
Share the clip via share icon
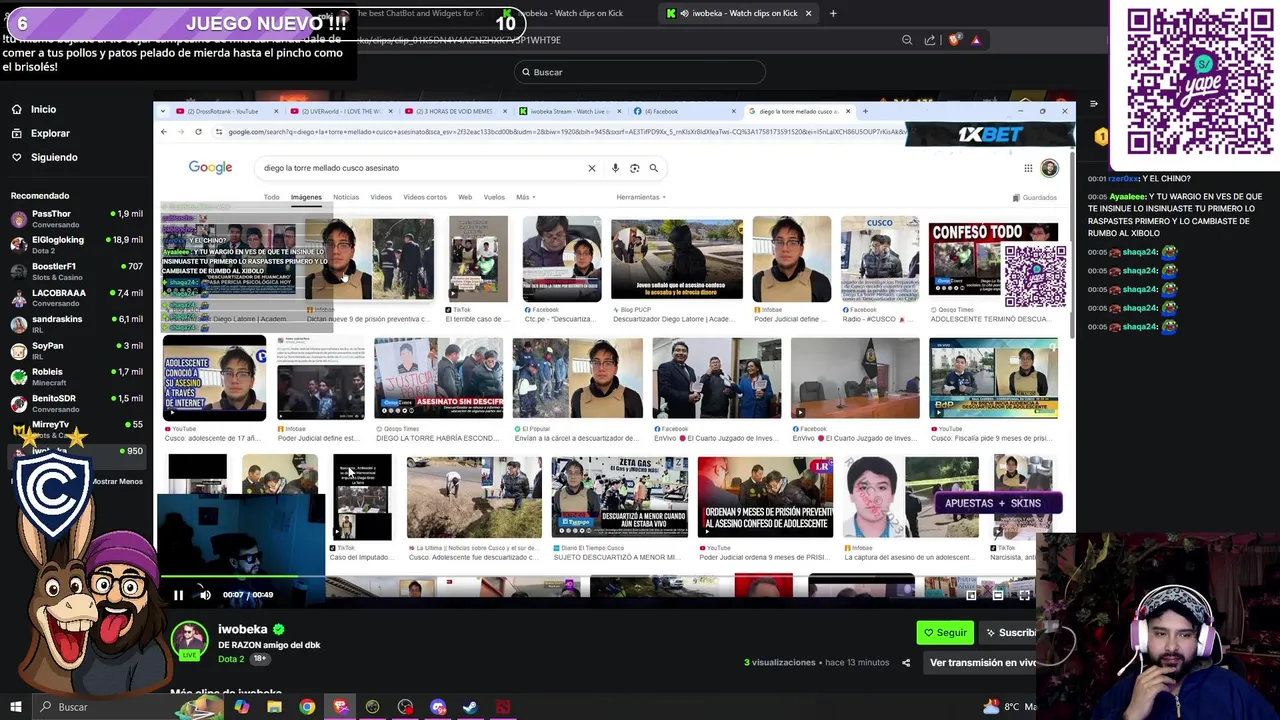(x=906, y=662)
